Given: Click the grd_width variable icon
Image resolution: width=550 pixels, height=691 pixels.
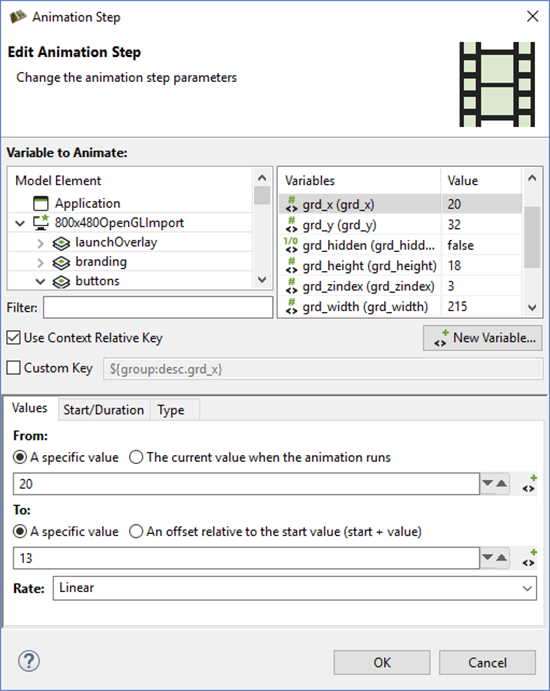Looking at the screenshot, I should tap(291, 307).
